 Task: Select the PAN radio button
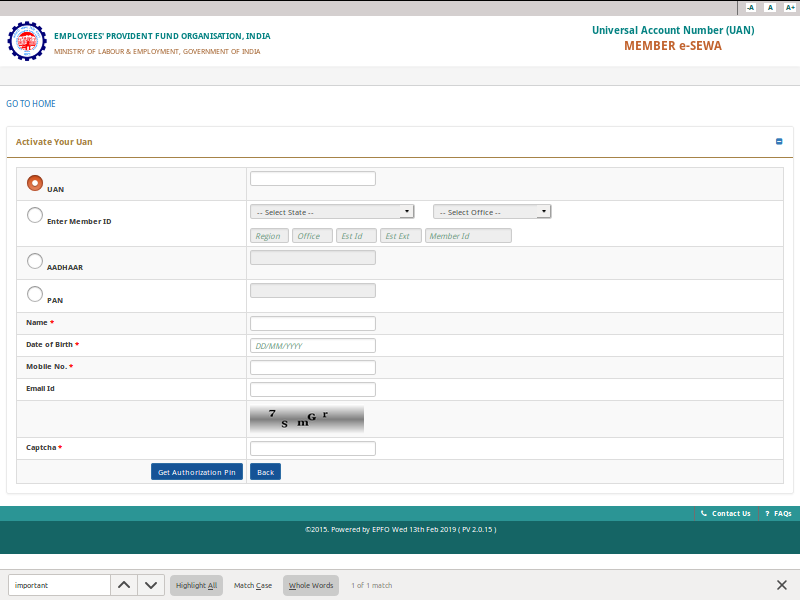pyautogui.click(x=35, y=294)
